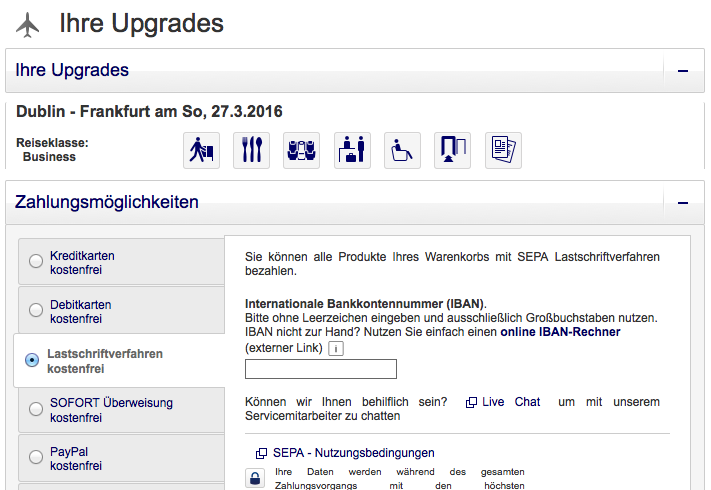Click the baggage service icon
The image size is (711, 490).
click(x=201, y=150)
